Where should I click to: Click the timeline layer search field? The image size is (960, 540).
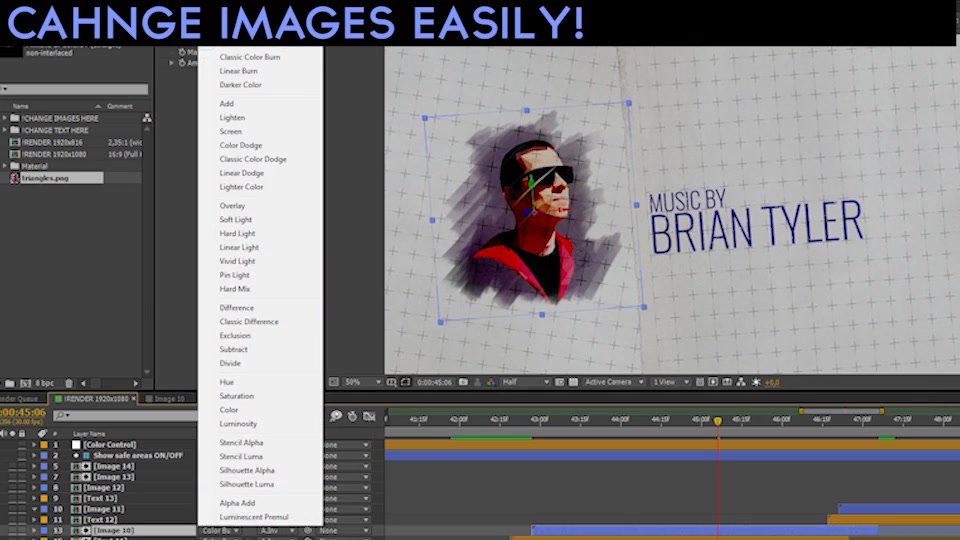(124, 415)
